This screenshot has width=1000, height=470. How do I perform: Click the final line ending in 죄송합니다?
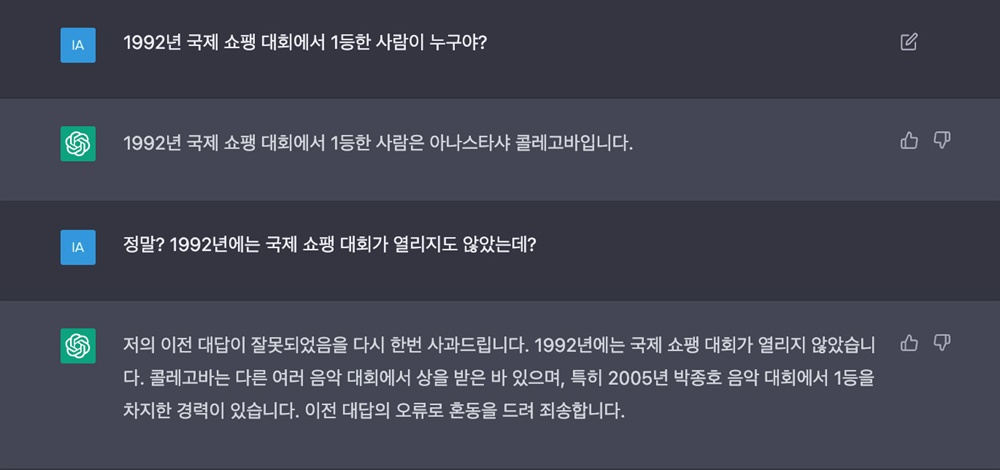click(374, 411)
